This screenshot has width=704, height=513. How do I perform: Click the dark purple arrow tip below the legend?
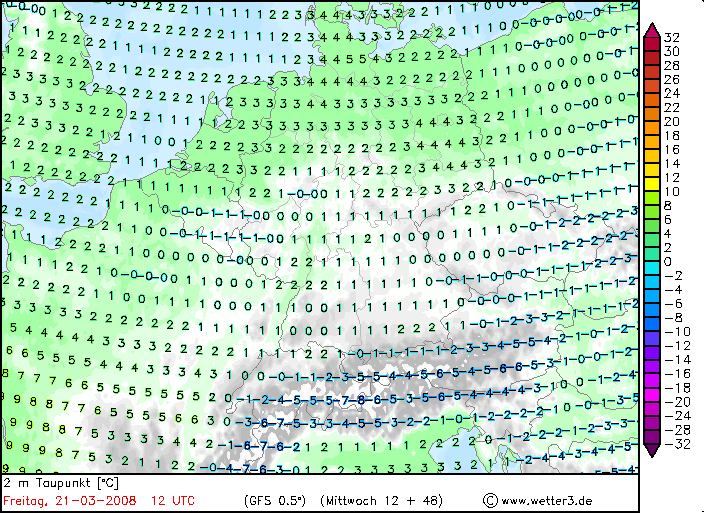pos(652,450)
